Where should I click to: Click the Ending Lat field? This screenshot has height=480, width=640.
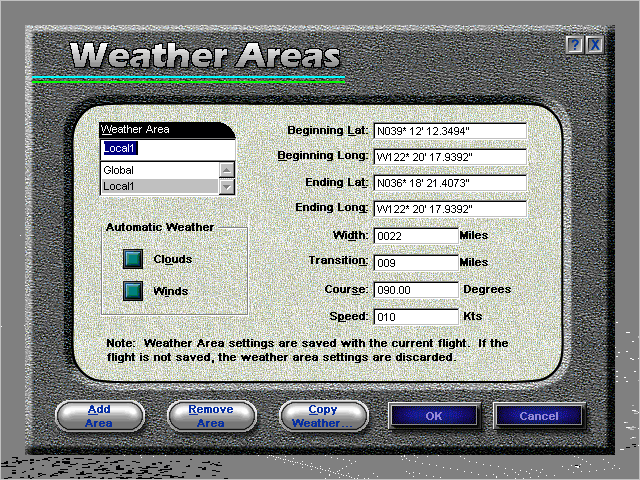pyautogui.click(x=450, y=183)
